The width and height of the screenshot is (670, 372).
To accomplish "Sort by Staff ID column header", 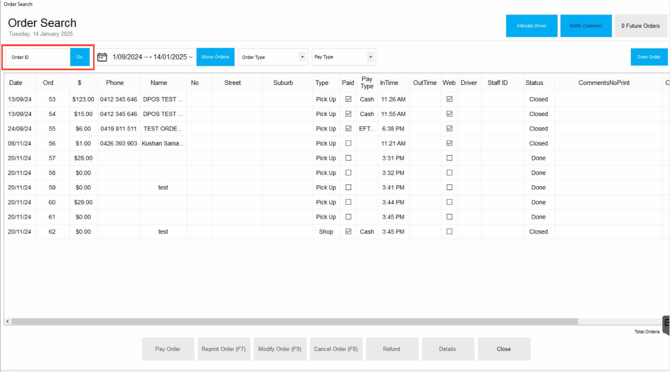I will click(x=497, y=83).
